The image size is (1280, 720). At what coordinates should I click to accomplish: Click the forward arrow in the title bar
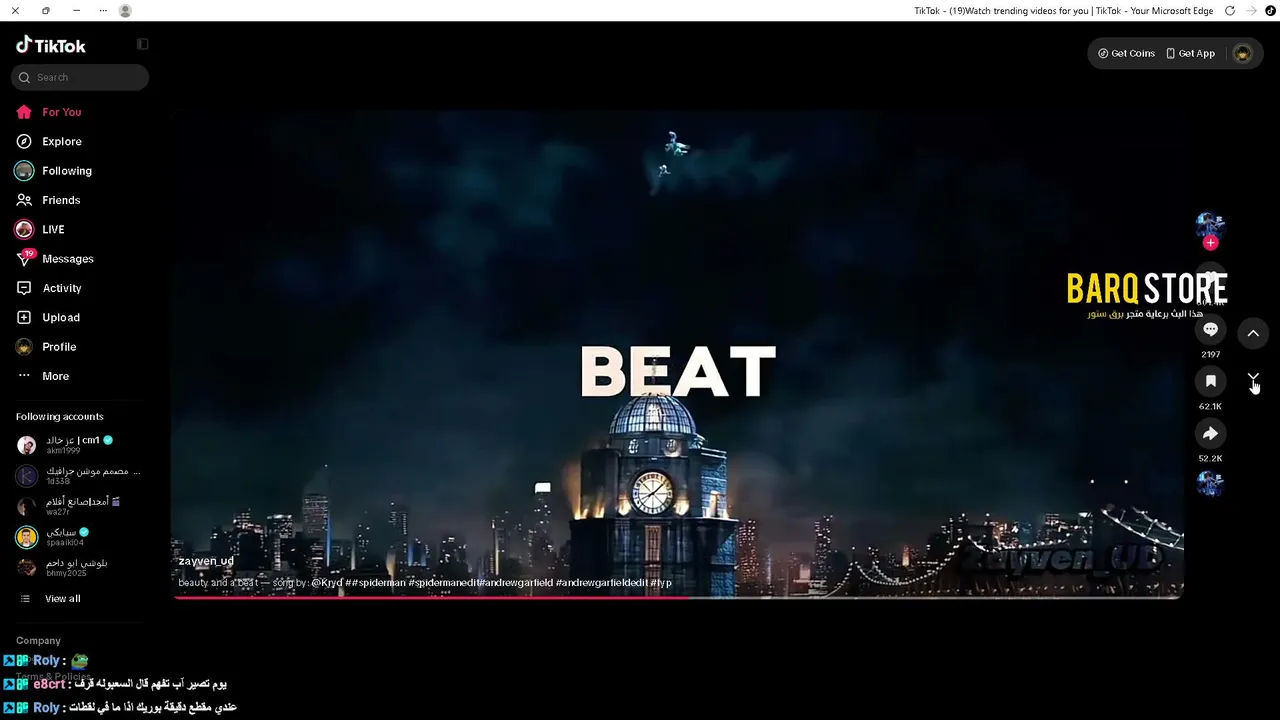pyautogui.click(x=1251, y=11)
